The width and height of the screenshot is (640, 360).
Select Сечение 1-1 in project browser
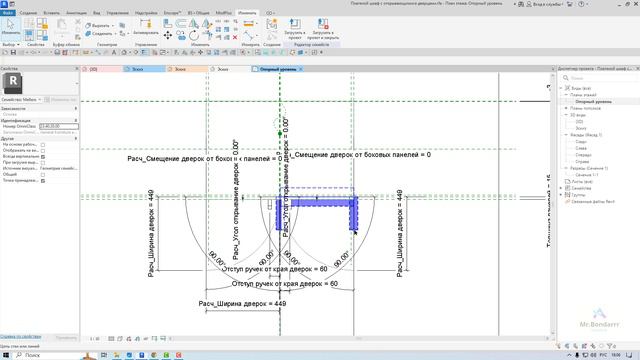[x=587, y=175]
